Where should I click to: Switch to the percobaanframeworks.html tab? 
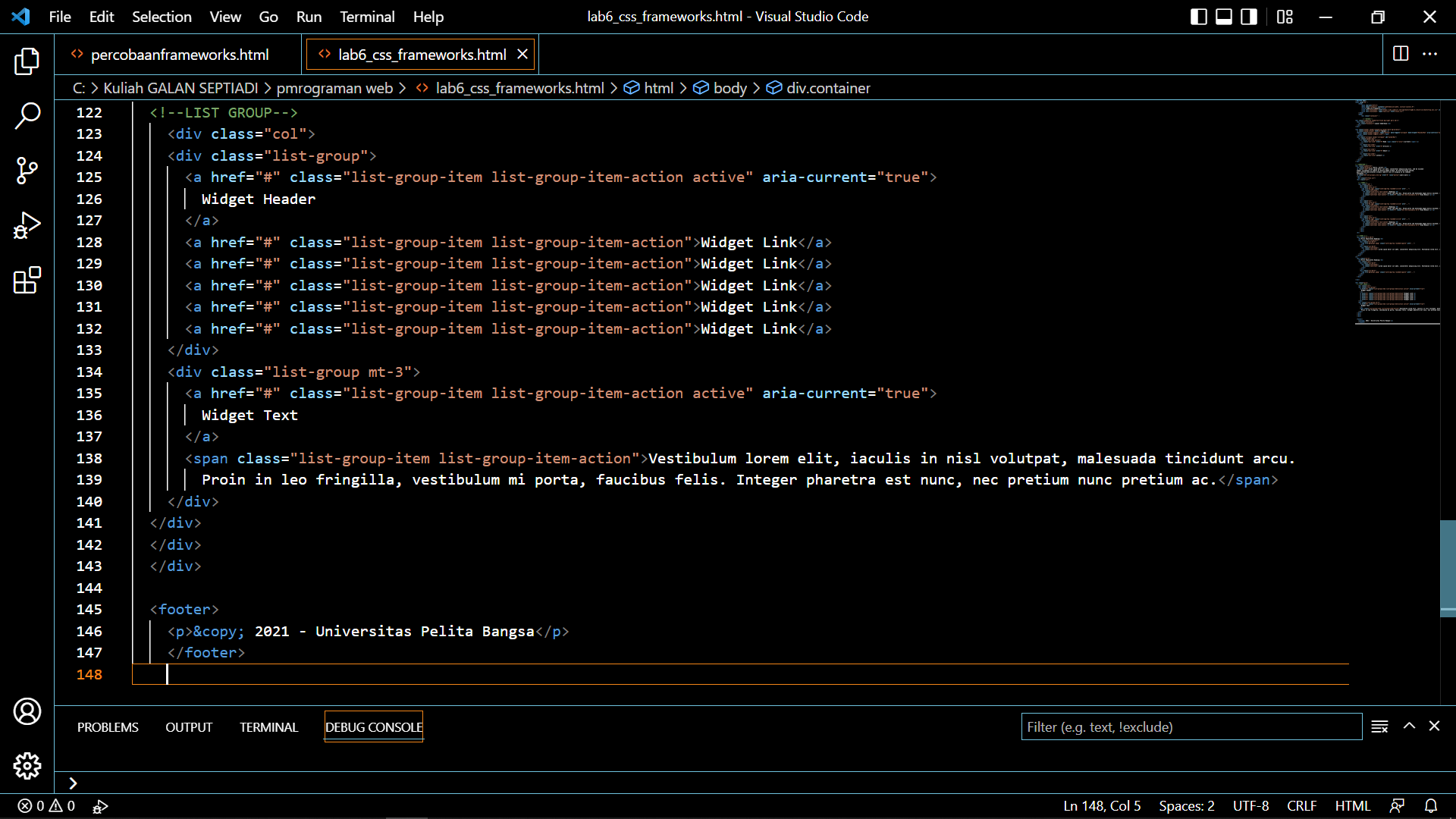click(x=180, y=54)
